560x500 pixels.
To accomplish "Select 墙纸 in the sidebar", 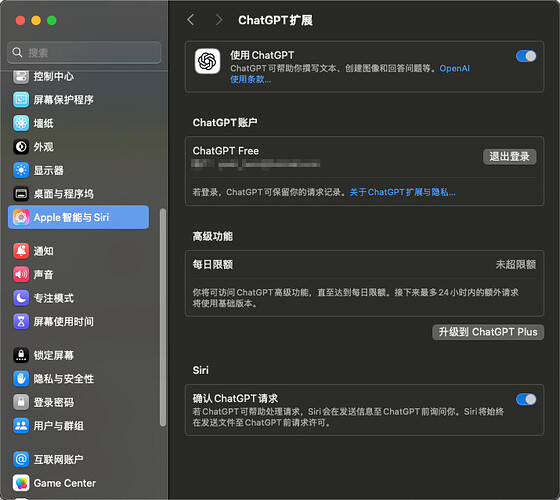I will pyautogui.click(x=79, y=123).
